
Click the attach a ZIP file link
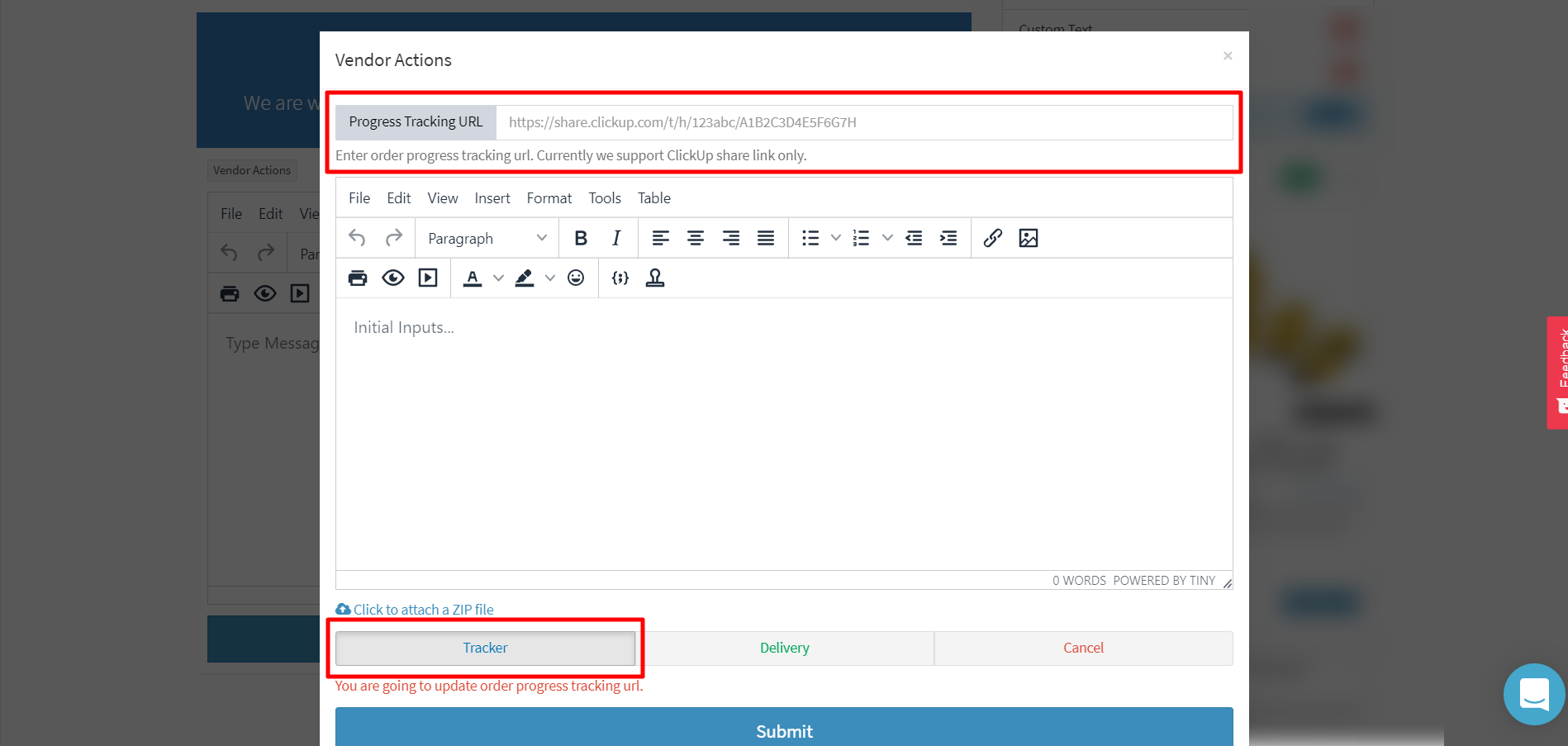[423, 610]
